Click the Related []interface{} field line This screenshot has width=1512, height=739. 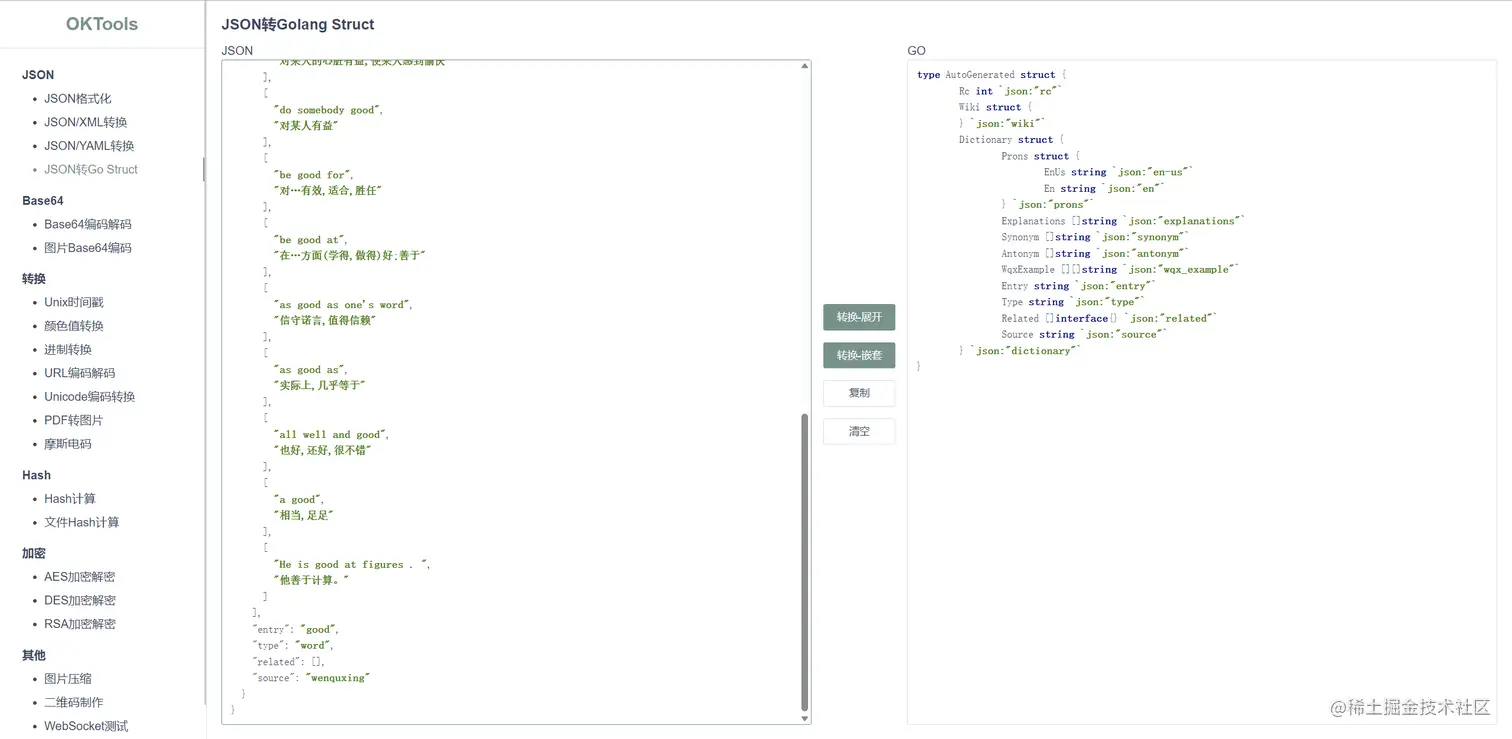point(1110,319)
